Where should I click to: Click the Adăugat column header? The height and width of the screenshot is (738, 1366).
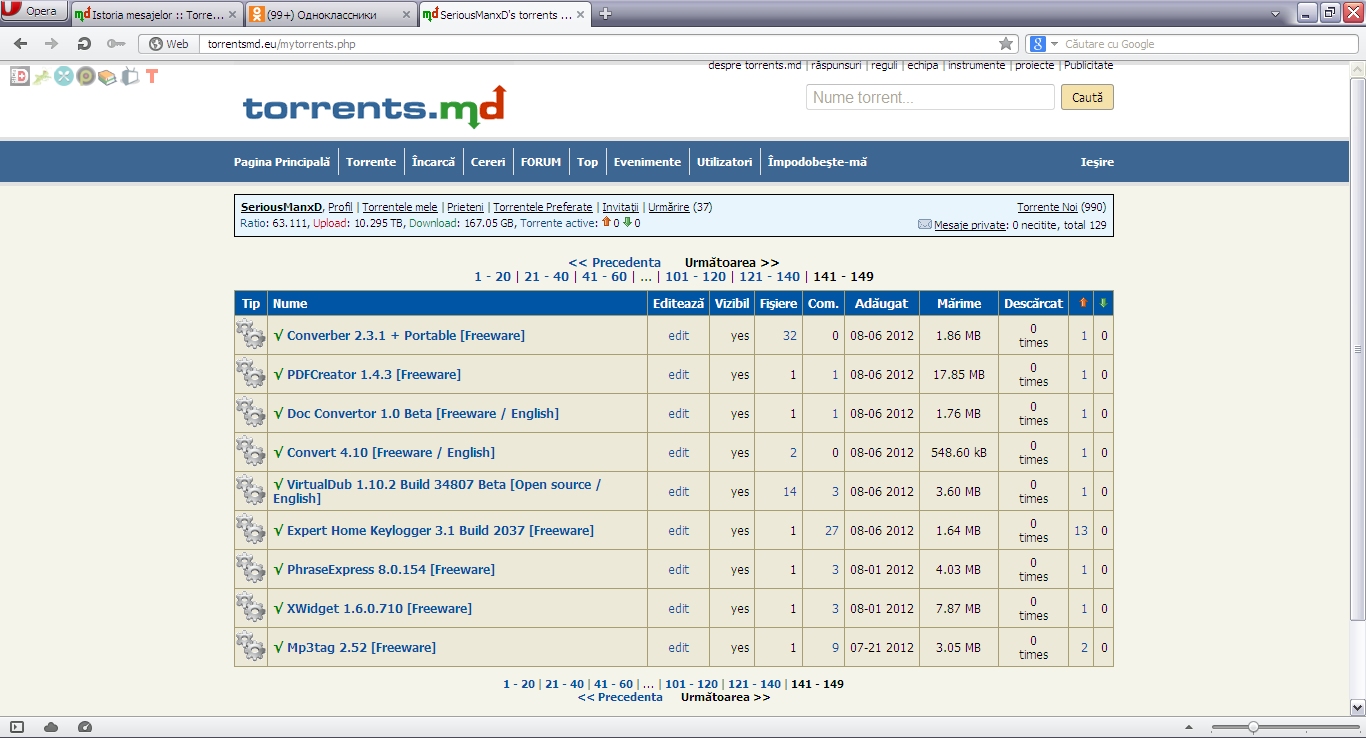tap(880, 303)
